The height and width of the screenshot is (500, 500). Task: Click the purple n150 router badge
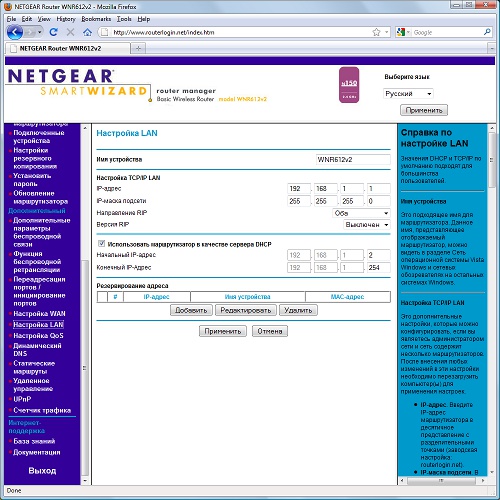point(349,85)
